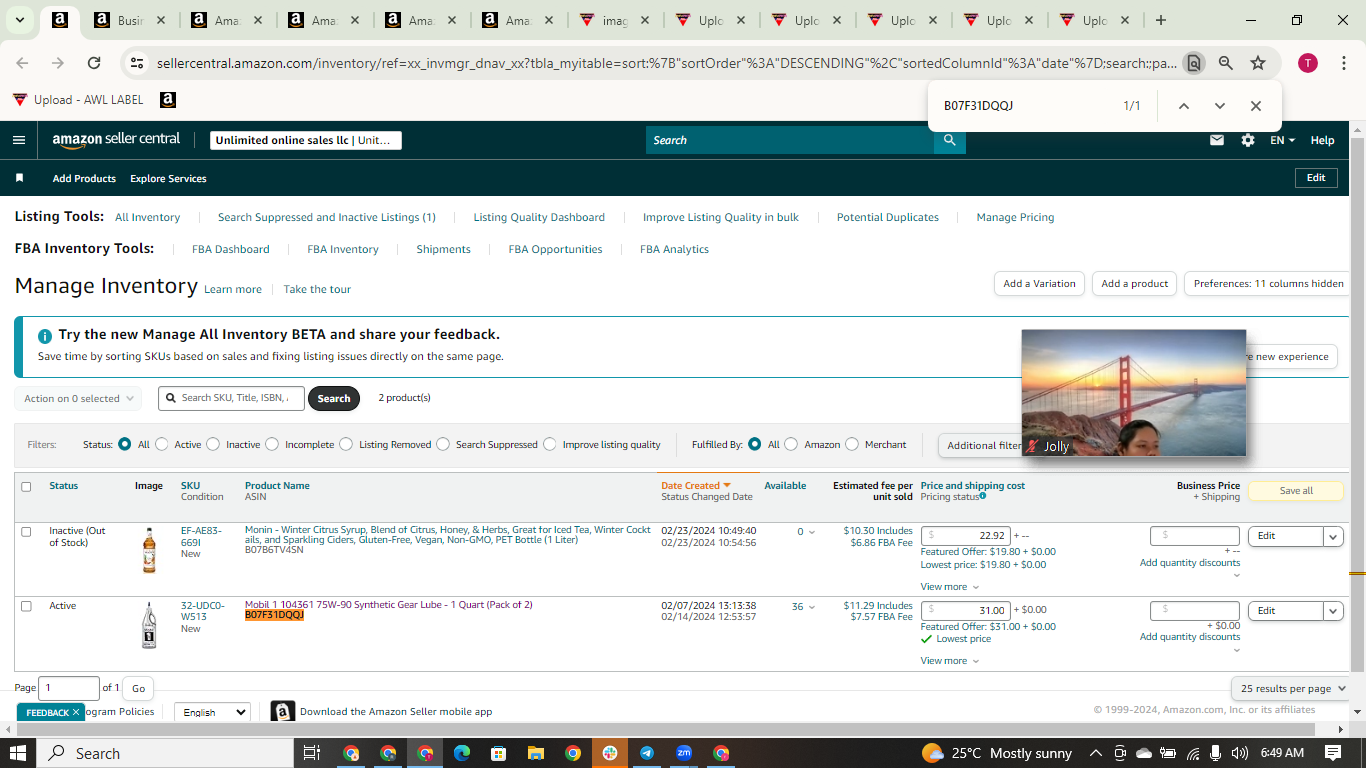The width and height of the screenshot is (1366, 768).
Task: Bookmark this page with the star icon
Action: click(1258, 63)
